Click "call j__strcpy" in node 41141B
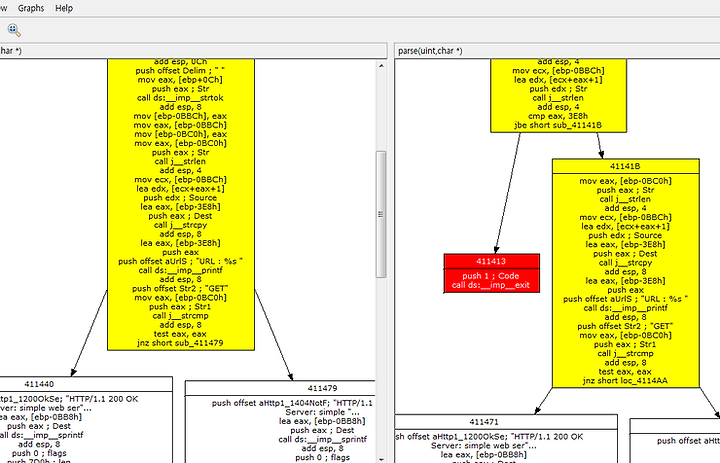 (625, 263)
